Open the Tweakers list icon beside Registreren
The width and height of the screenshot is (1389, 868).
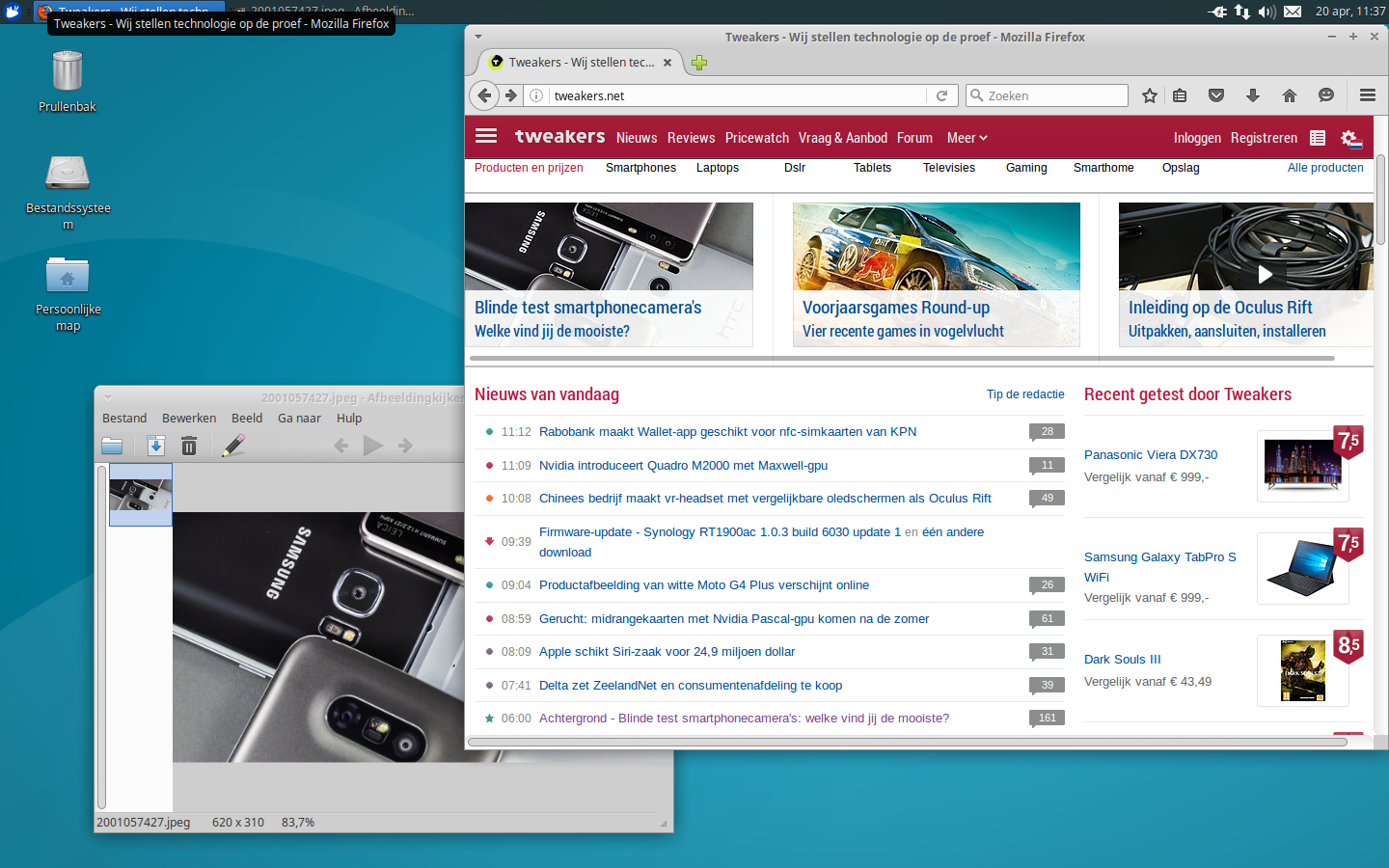1318,138
